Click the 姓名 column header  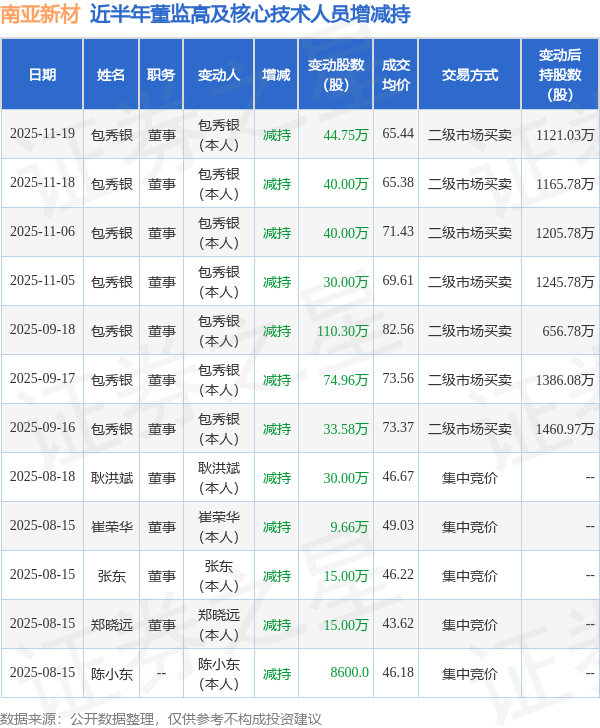(111, 74)
